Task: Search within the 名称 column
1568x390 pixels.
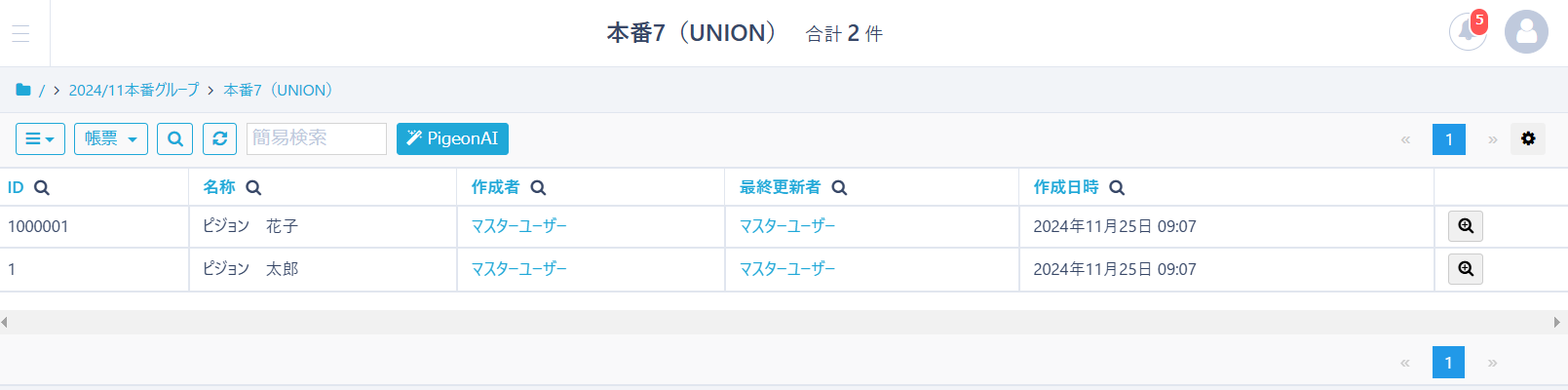Action: click(253, 188)
